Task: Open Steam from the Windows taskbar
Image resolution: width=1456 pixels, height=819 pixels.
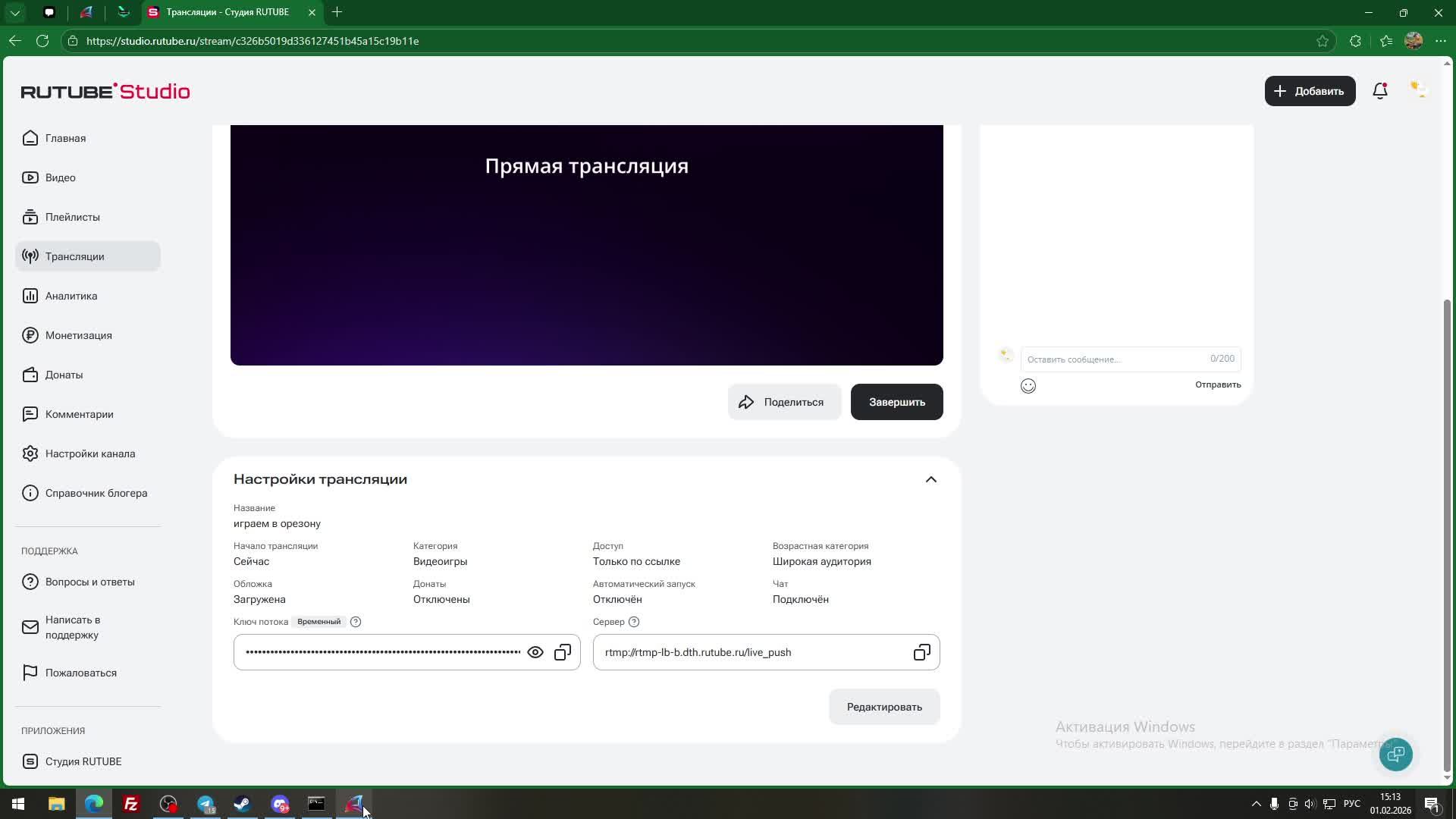Action: pos(243,804)
